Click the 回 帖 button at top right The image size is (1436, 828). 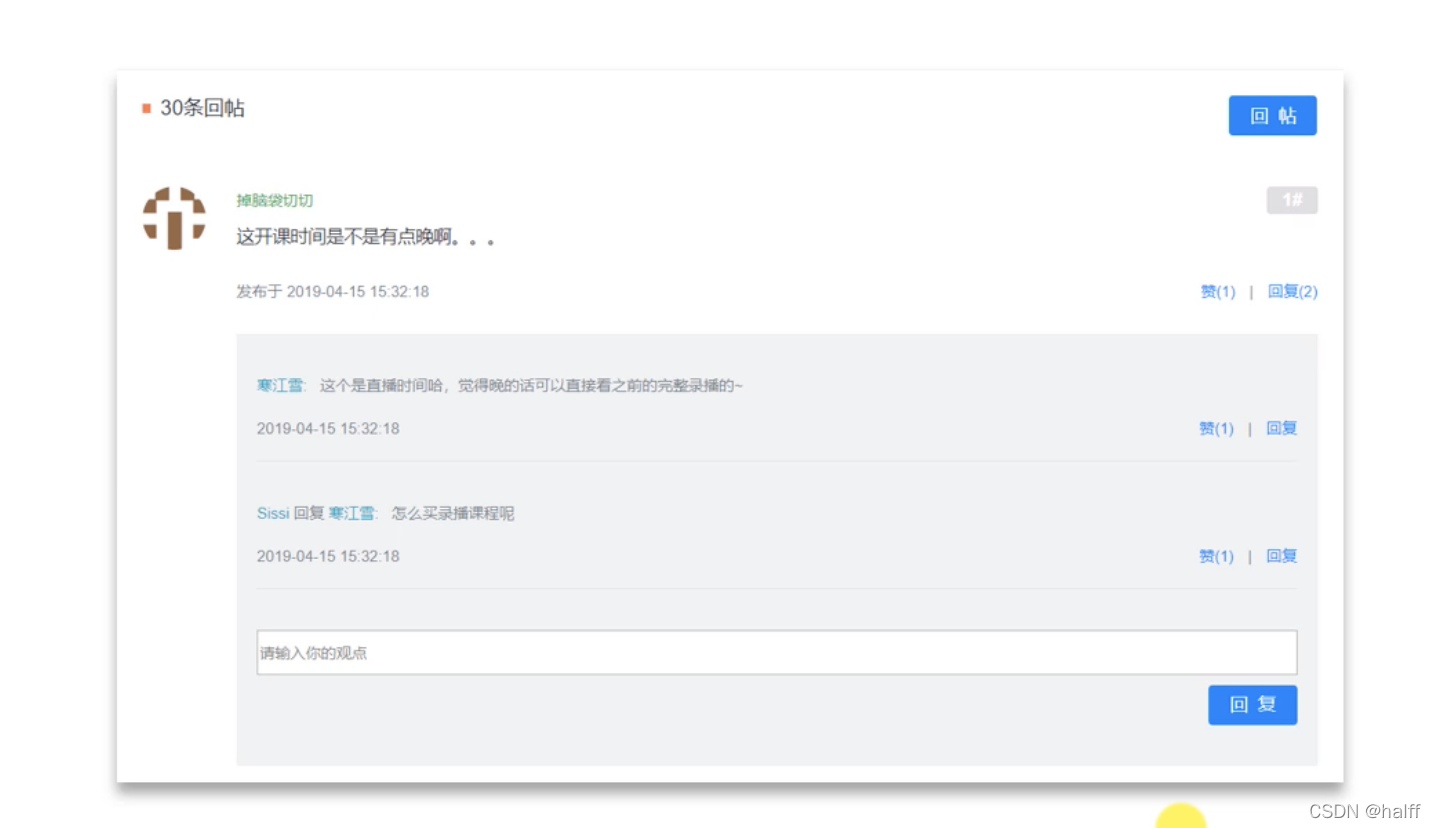tap(1272, 115)
